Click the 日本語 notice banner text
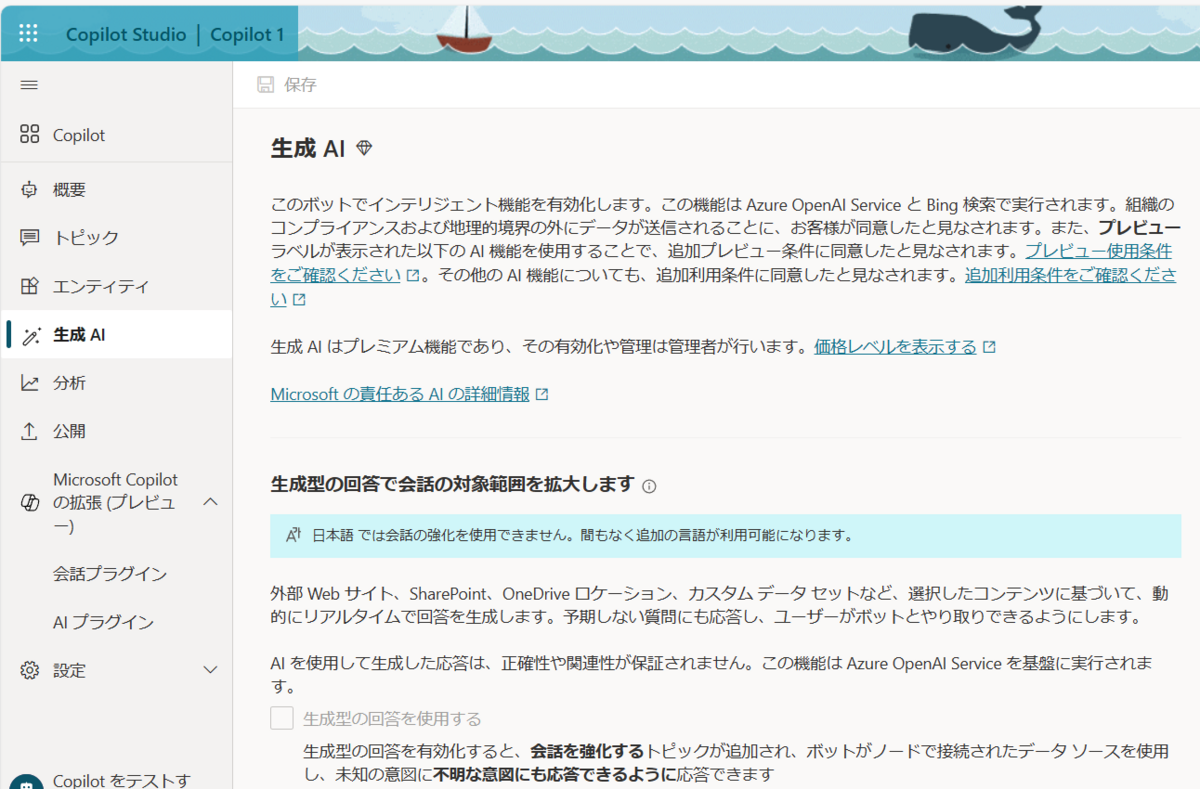Image resolution: width=1200 pixels, height=789 pixels. 581,535
